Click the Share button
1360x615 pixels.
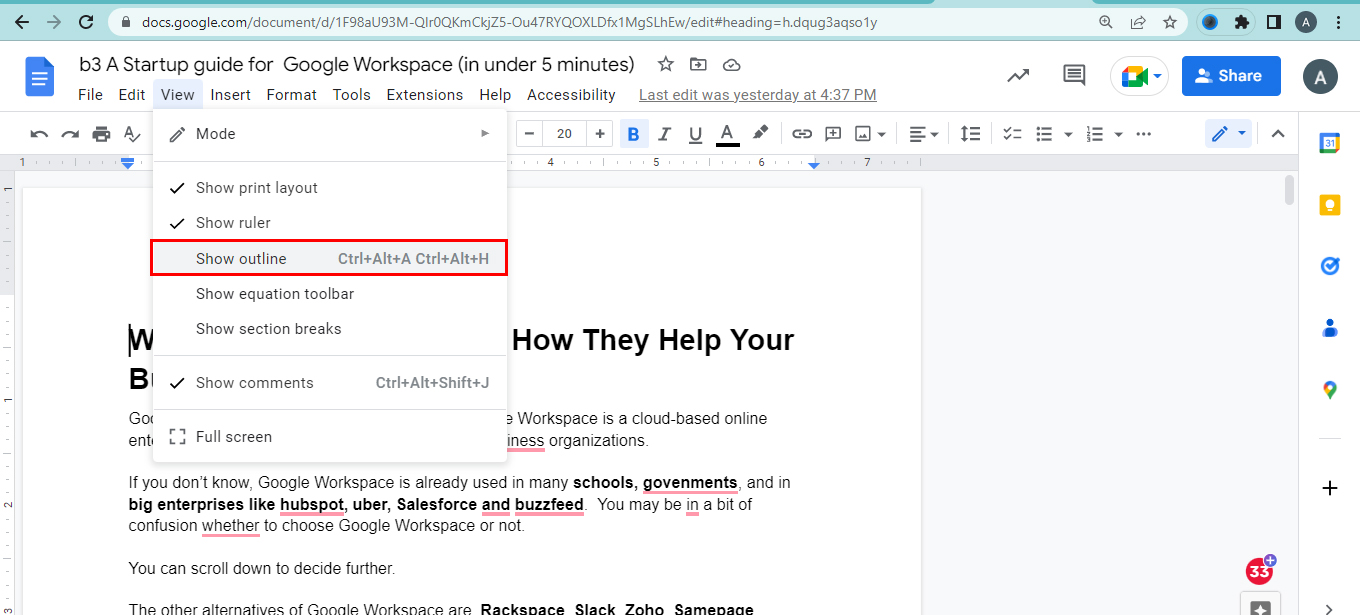pyautogui.click(x=1231, y=76)
